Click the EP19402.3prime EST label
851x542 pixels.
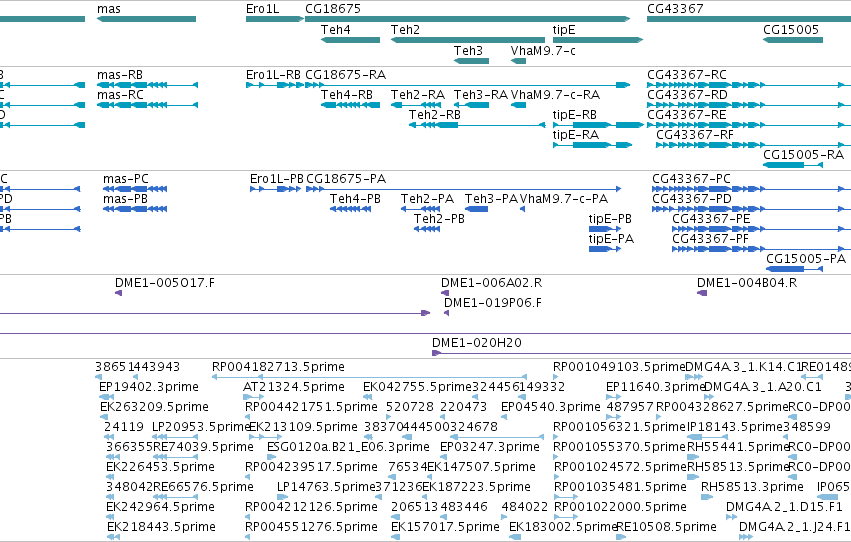click(x=149, y=387)
